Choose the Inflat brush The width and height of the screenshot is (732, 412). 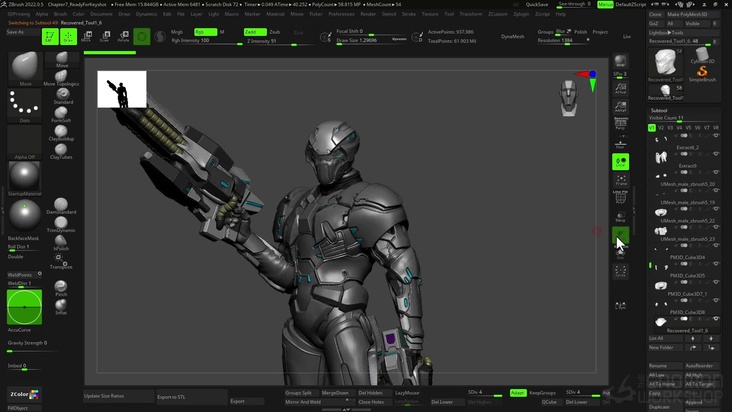61,307
